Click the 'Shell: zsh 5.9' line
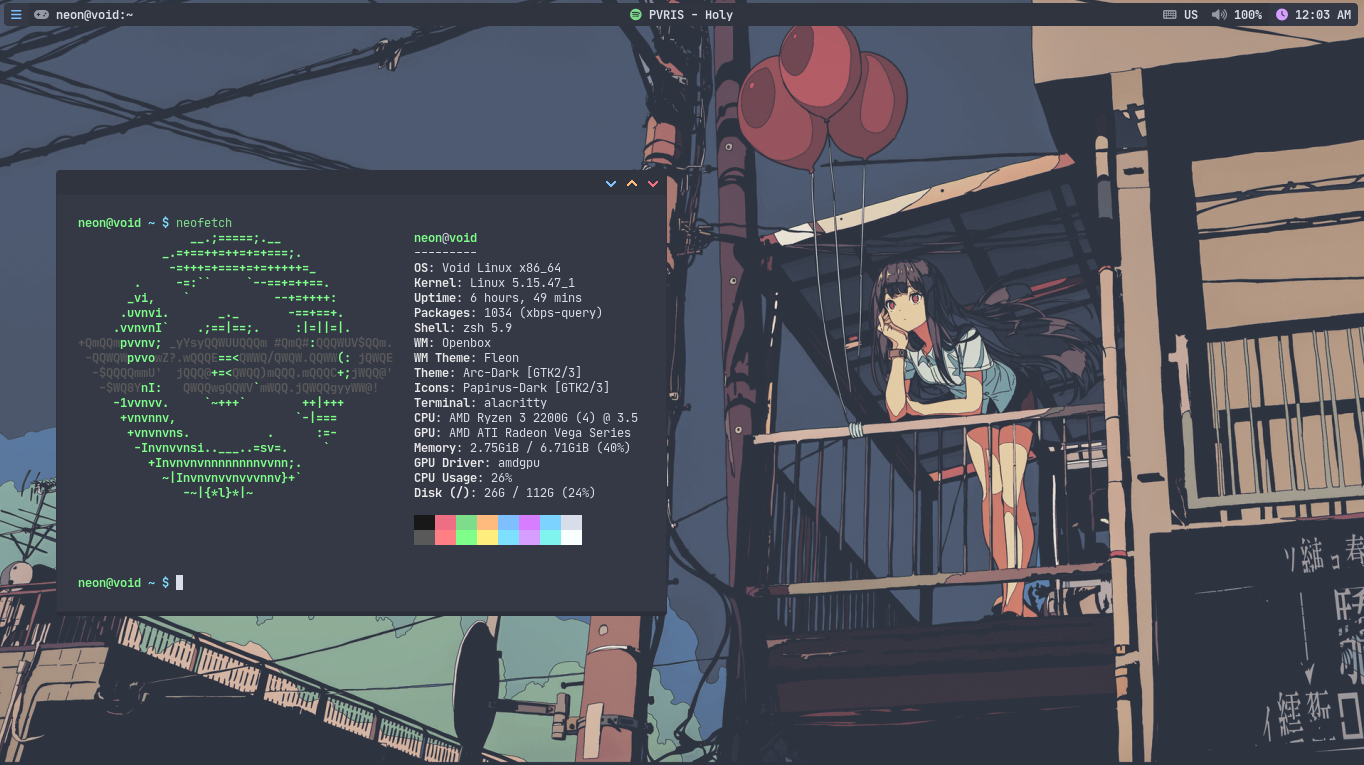 click(x=463, y=328)
